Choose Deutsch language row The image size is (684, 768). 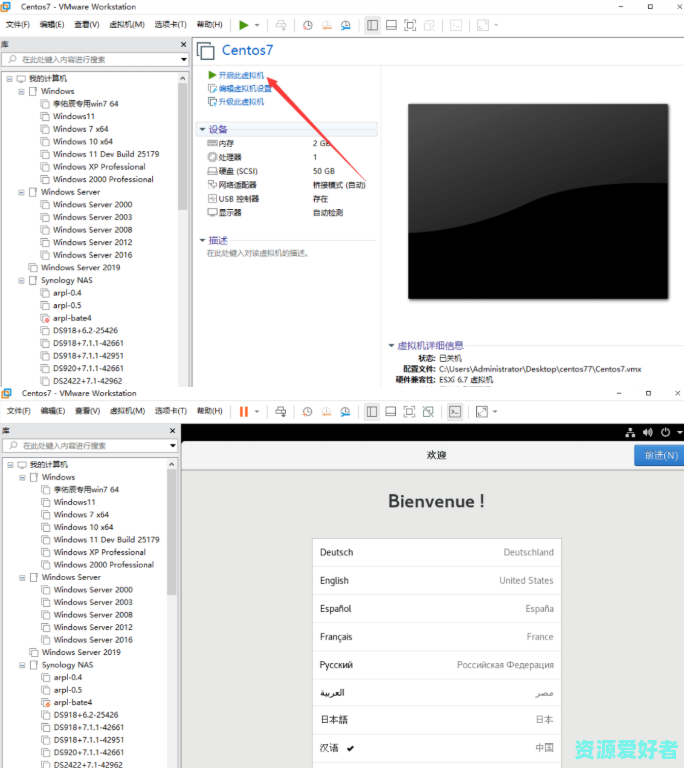click(x=437, y=552)
